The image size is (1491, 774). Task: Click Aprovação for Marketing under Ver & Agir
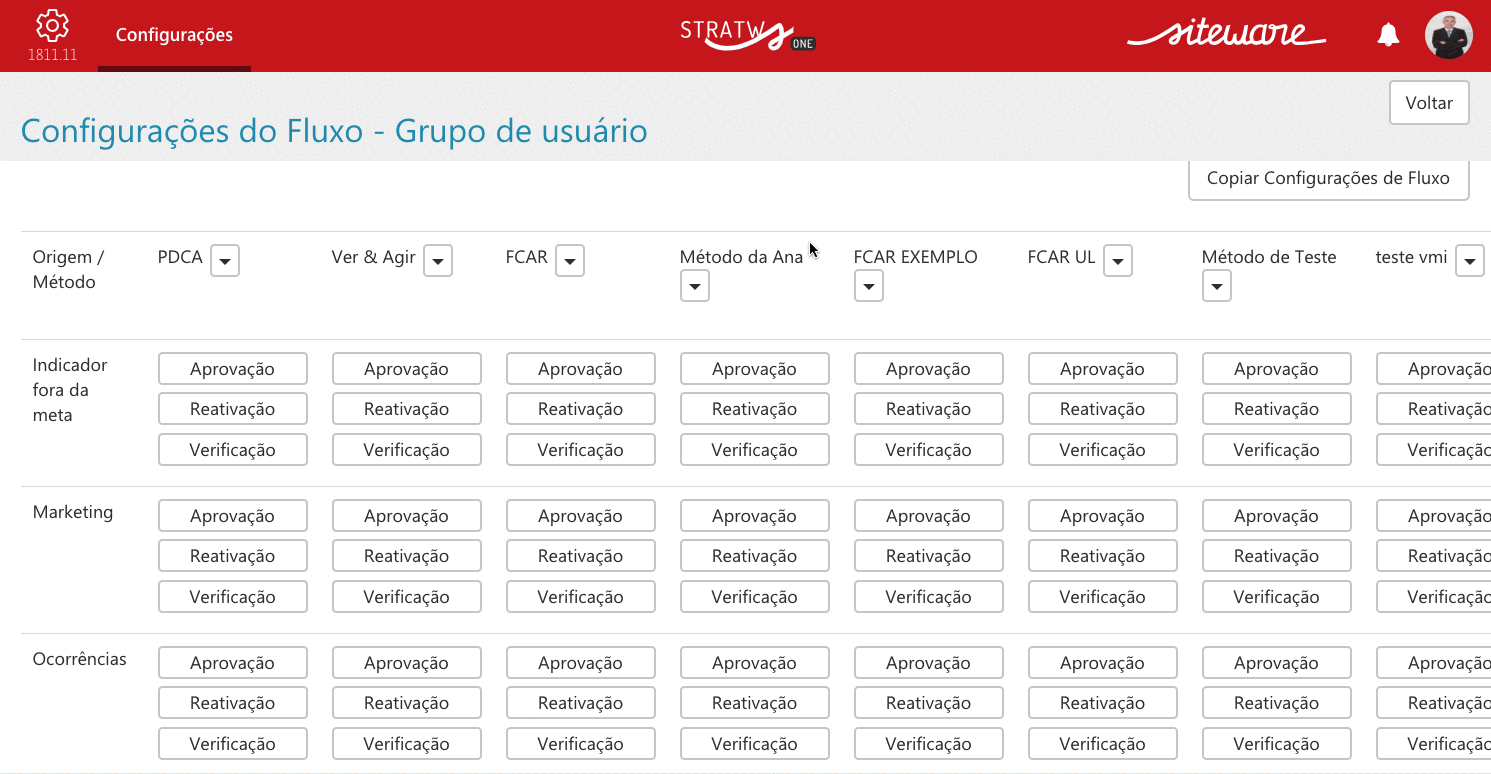click(x=407, y=516)
